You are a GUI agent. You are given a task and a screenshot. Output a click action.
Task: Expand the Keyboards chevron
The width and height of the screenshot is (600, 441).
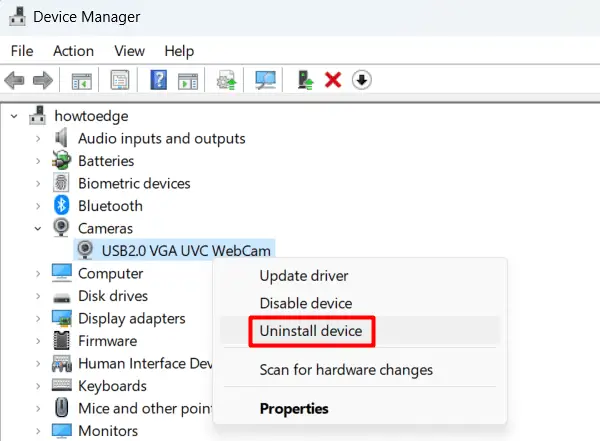point(38,386)
